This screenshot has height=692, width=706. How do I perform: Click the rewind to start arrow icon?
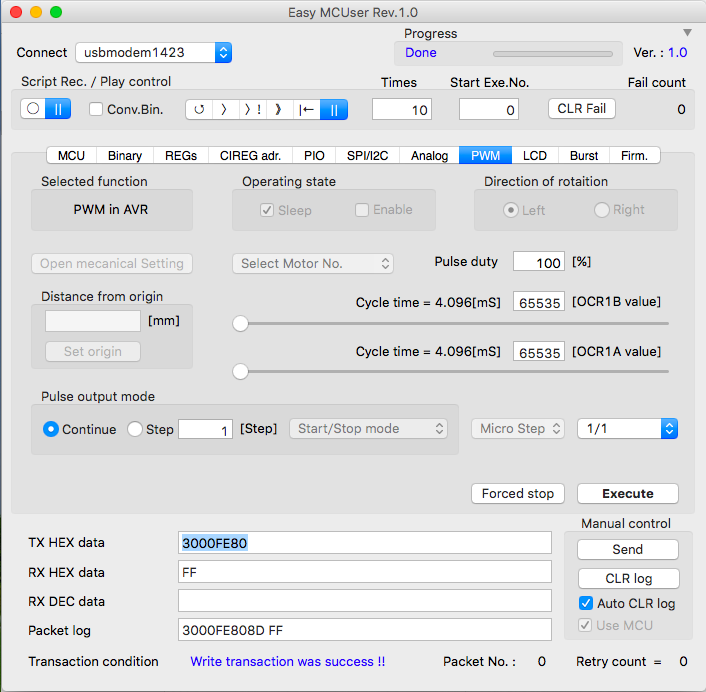[x=307, y=109]
